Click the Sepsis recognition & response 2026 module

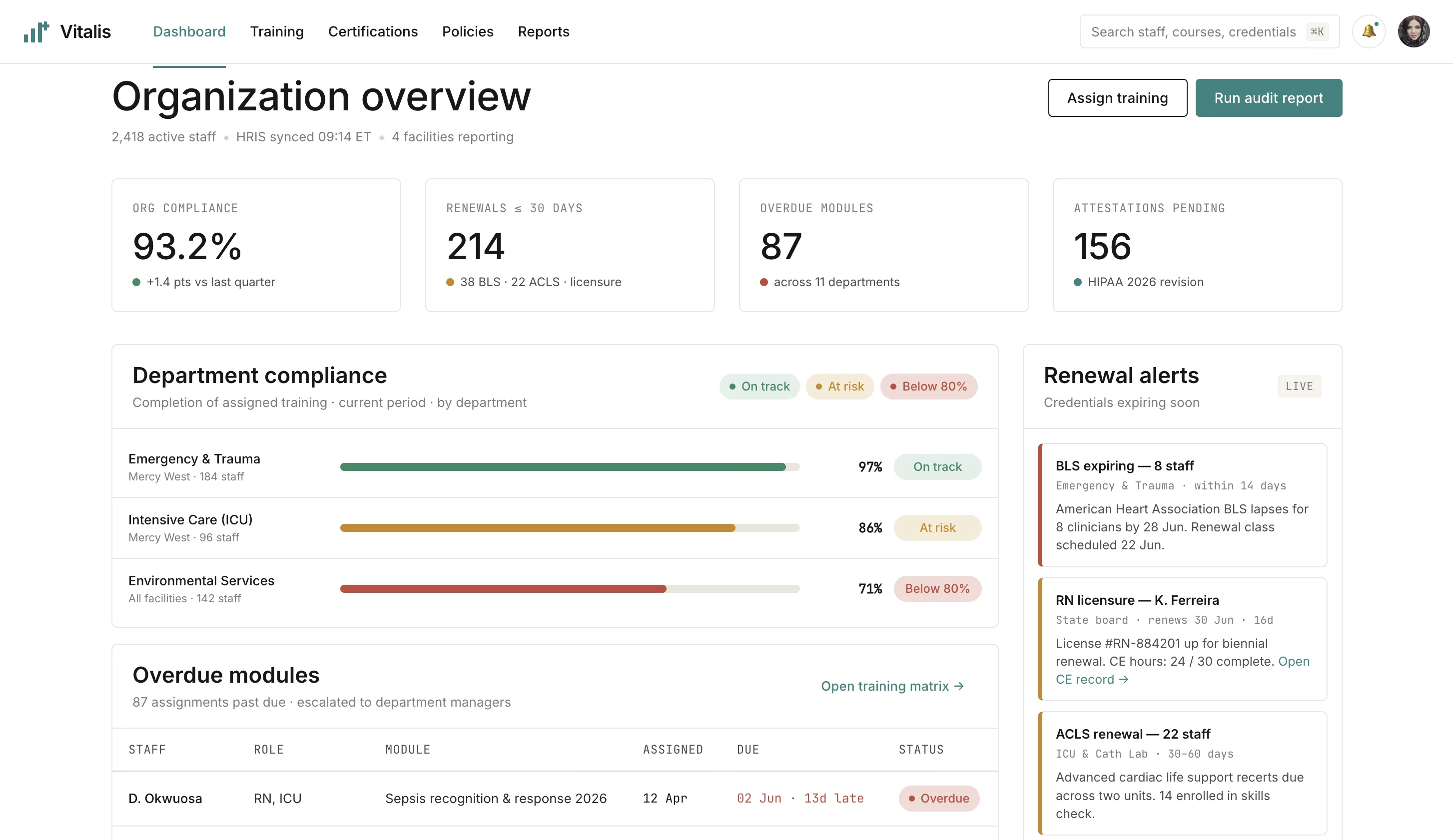(x=496, y=799)
